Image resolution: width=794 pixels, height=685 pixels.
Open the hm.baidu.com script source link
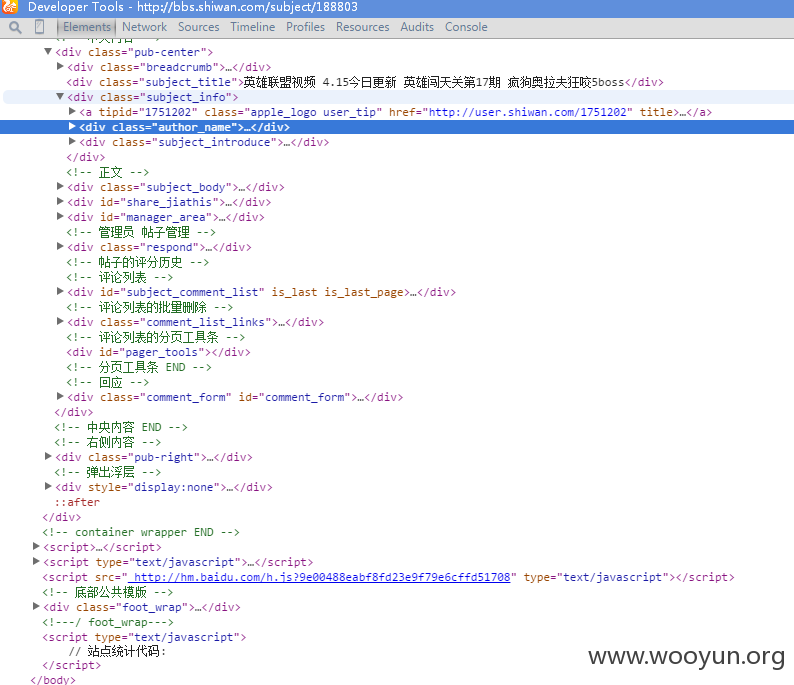click(x=320, y=577)
